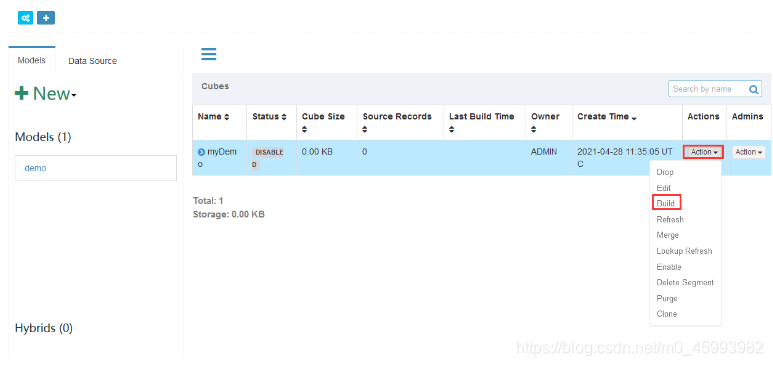Click the Models (1) heading
Viewport: 773px width, 366px height.
click(43, 137)
